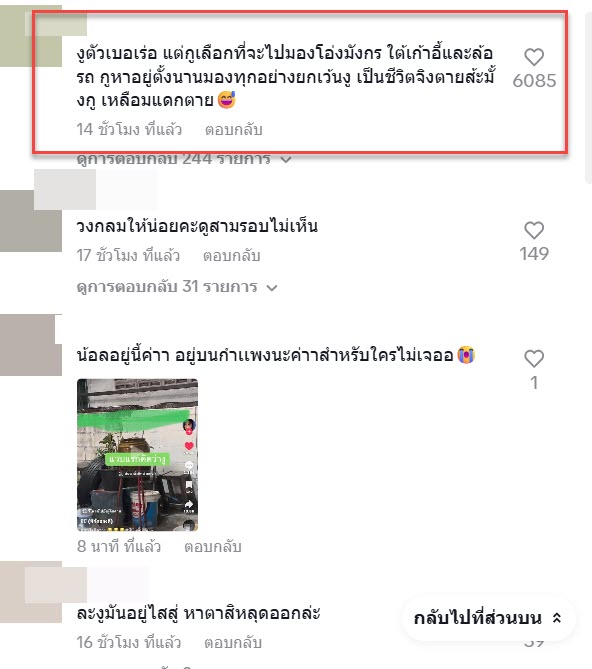Reply to the 8-minute-old comment
The image size is (592, 669).
click(x=212, y=547)
